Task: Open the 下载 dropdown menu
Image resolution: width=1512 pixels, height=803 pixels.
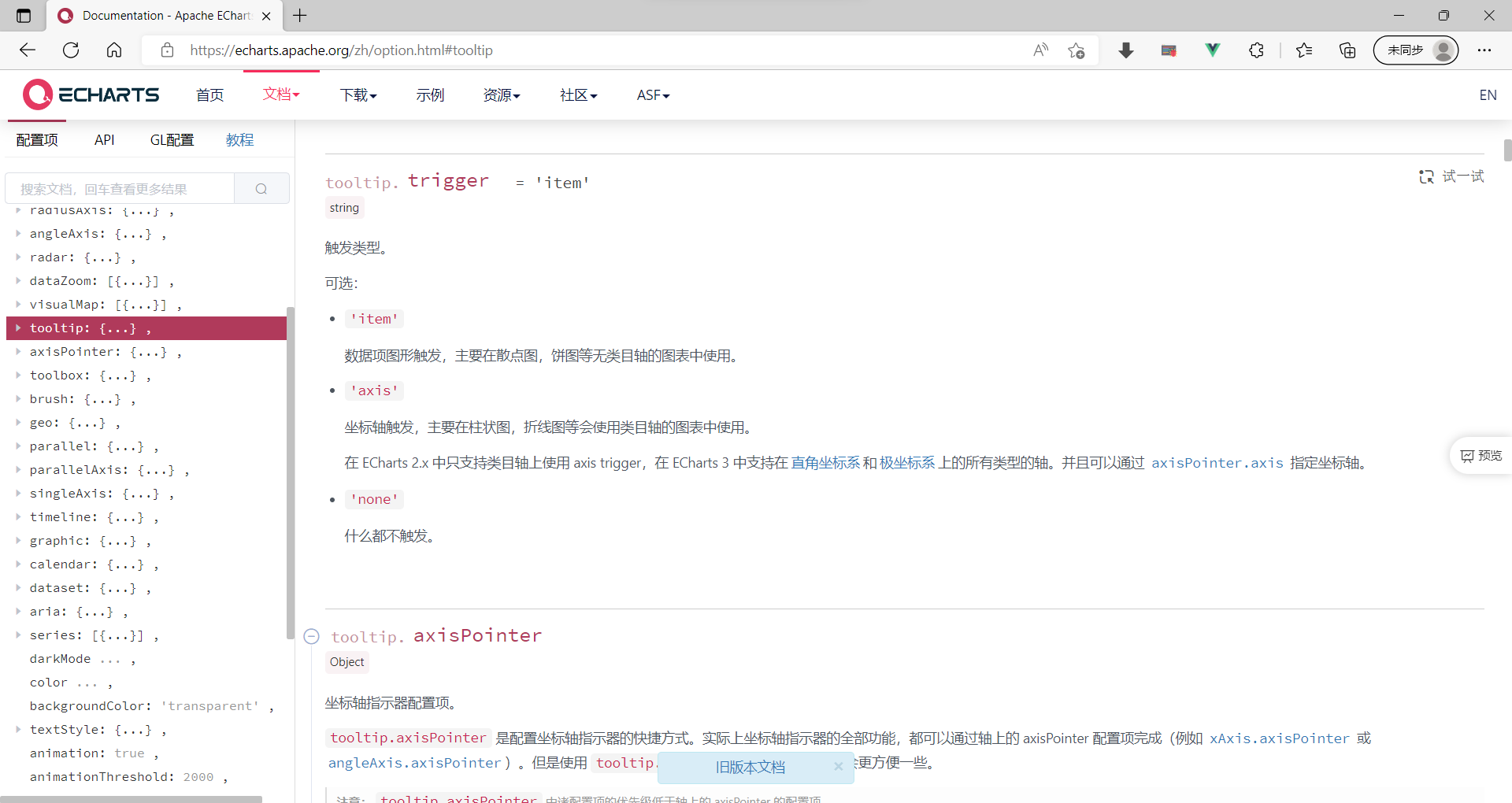Action: coord(358,95)
